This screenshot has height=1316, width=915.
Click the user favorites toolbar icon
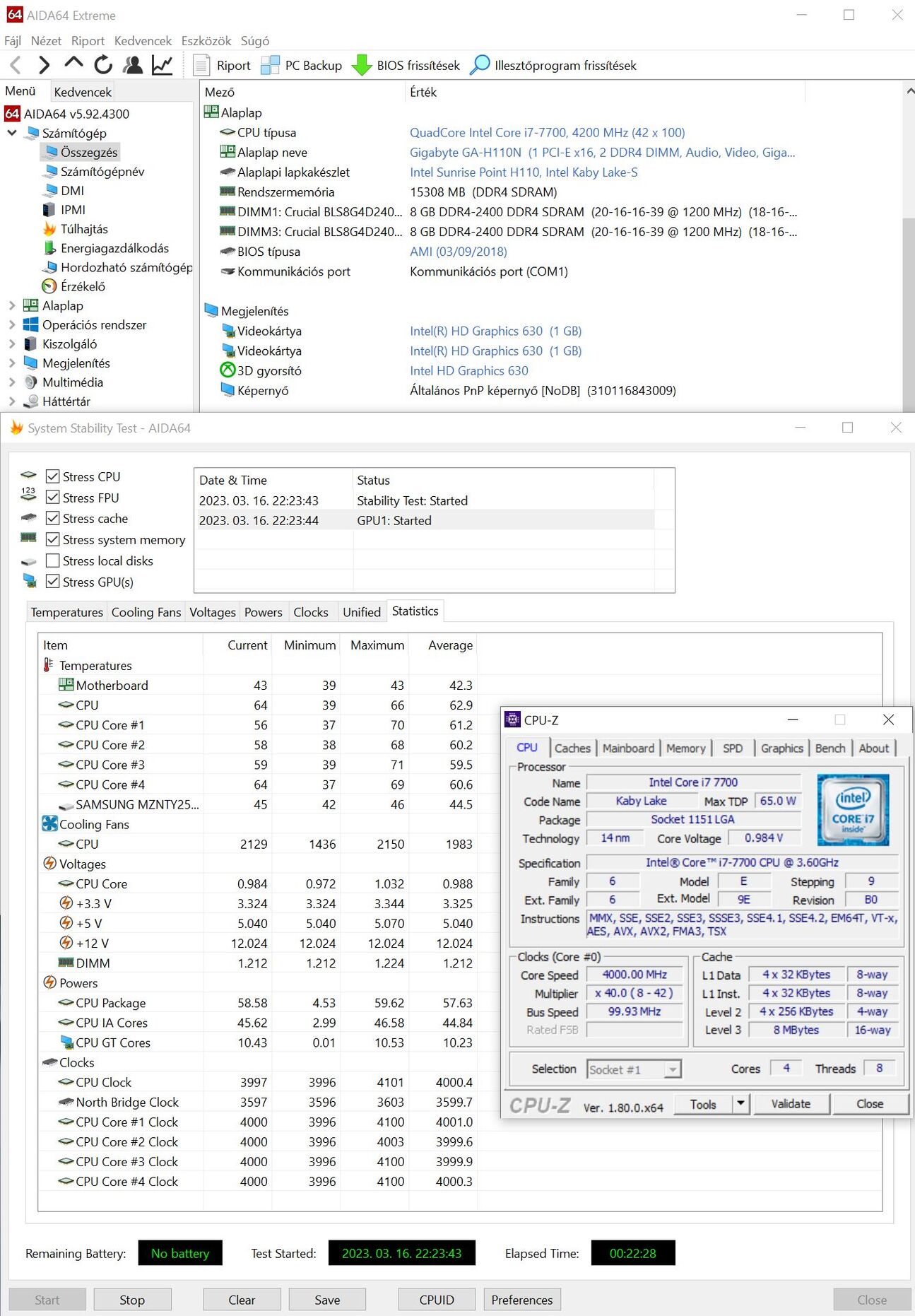(132, 65)
